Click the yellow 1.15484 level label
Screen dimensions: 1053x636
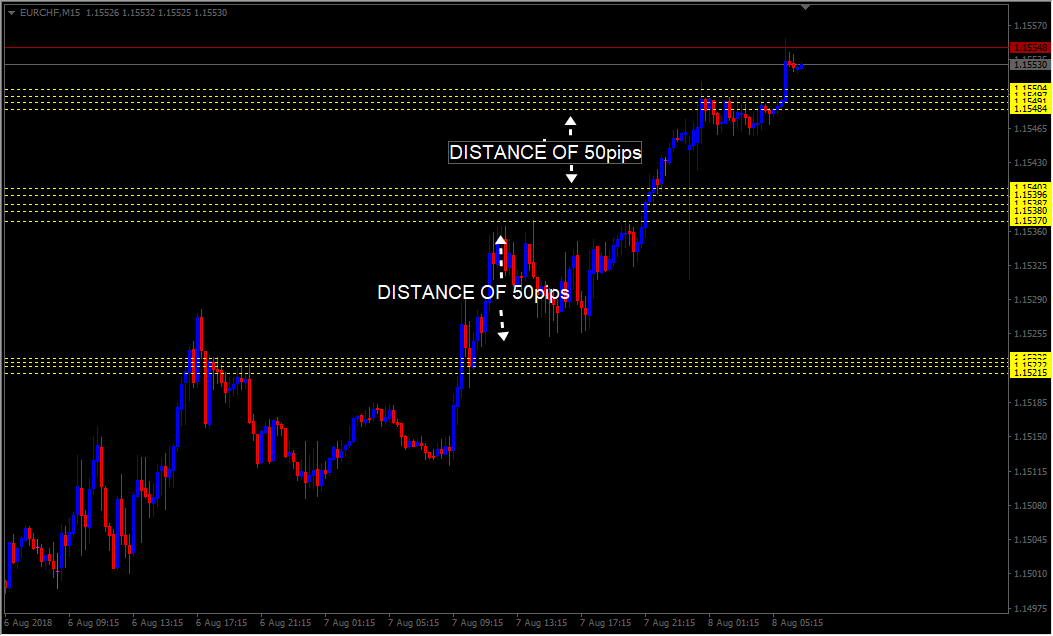click(1029, 109)
